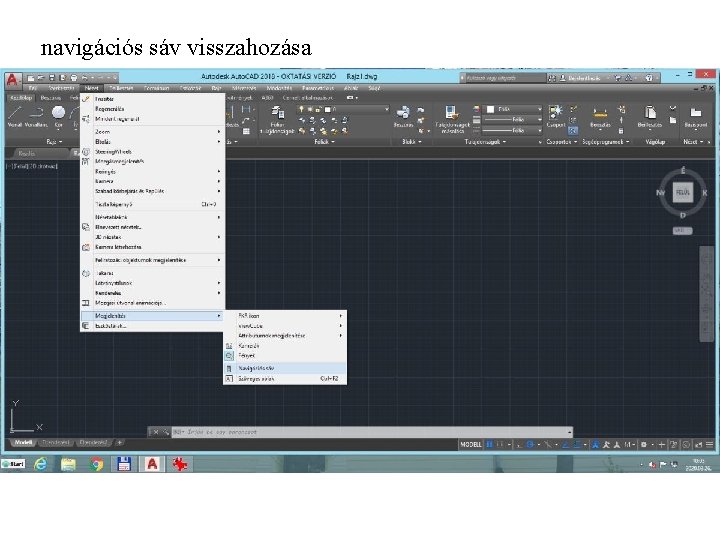Click the MODELL button in status bar

click(x=471, y=444)
